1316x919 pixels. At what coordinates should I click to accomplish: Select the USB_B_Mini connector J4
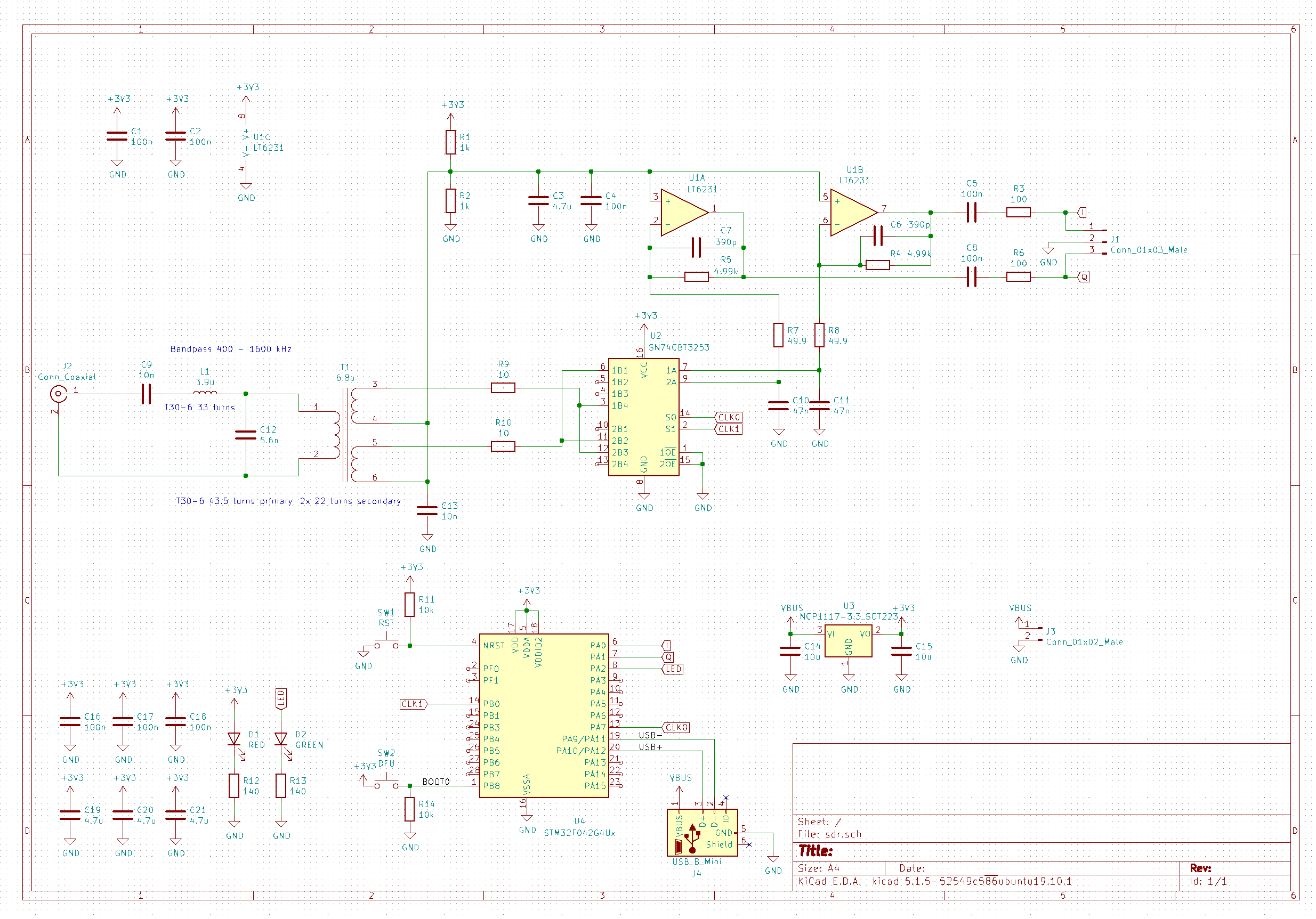pos(702,833)
